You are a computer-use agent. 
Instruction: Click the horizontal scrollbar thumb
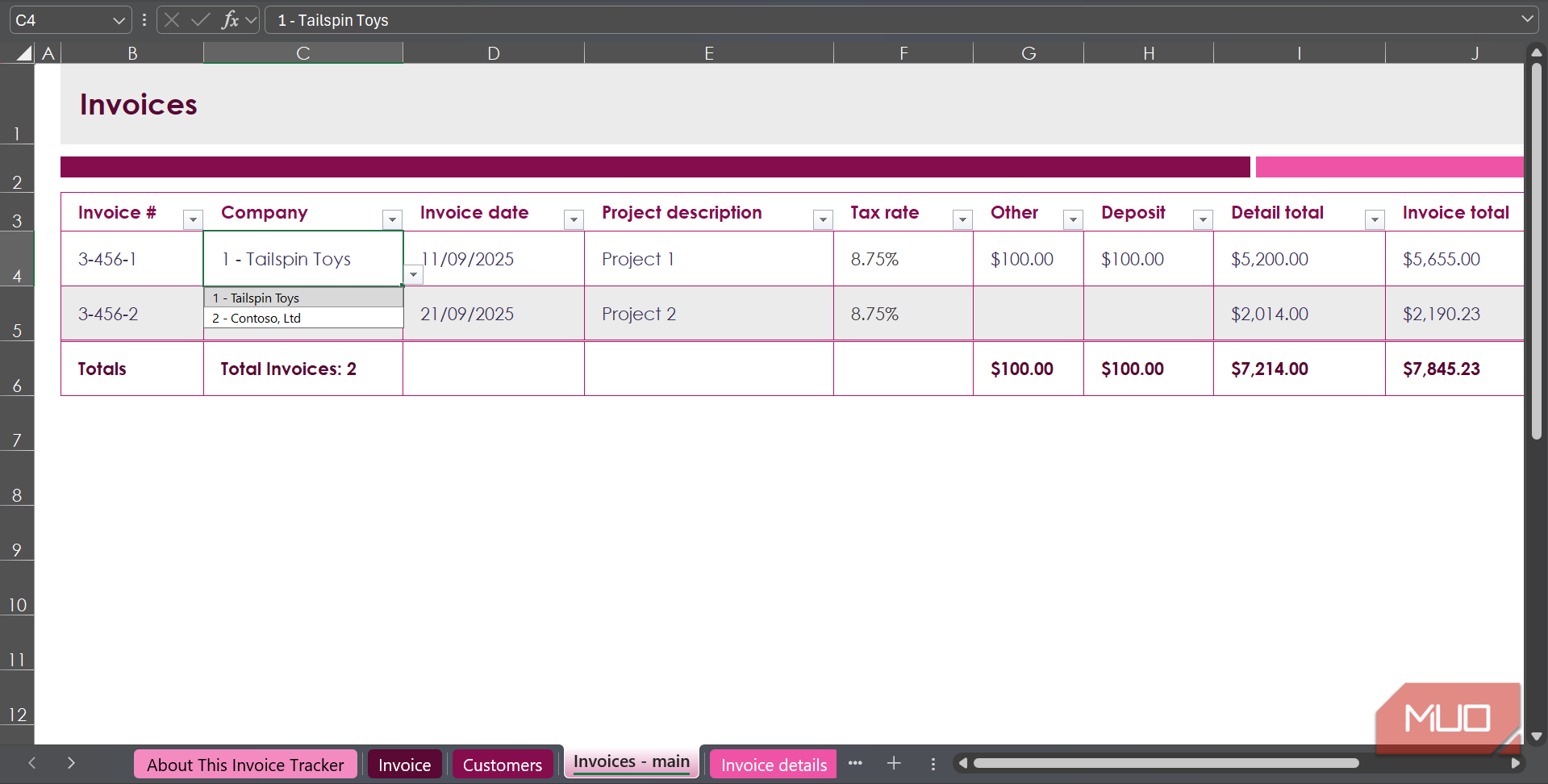[1166, 763]
